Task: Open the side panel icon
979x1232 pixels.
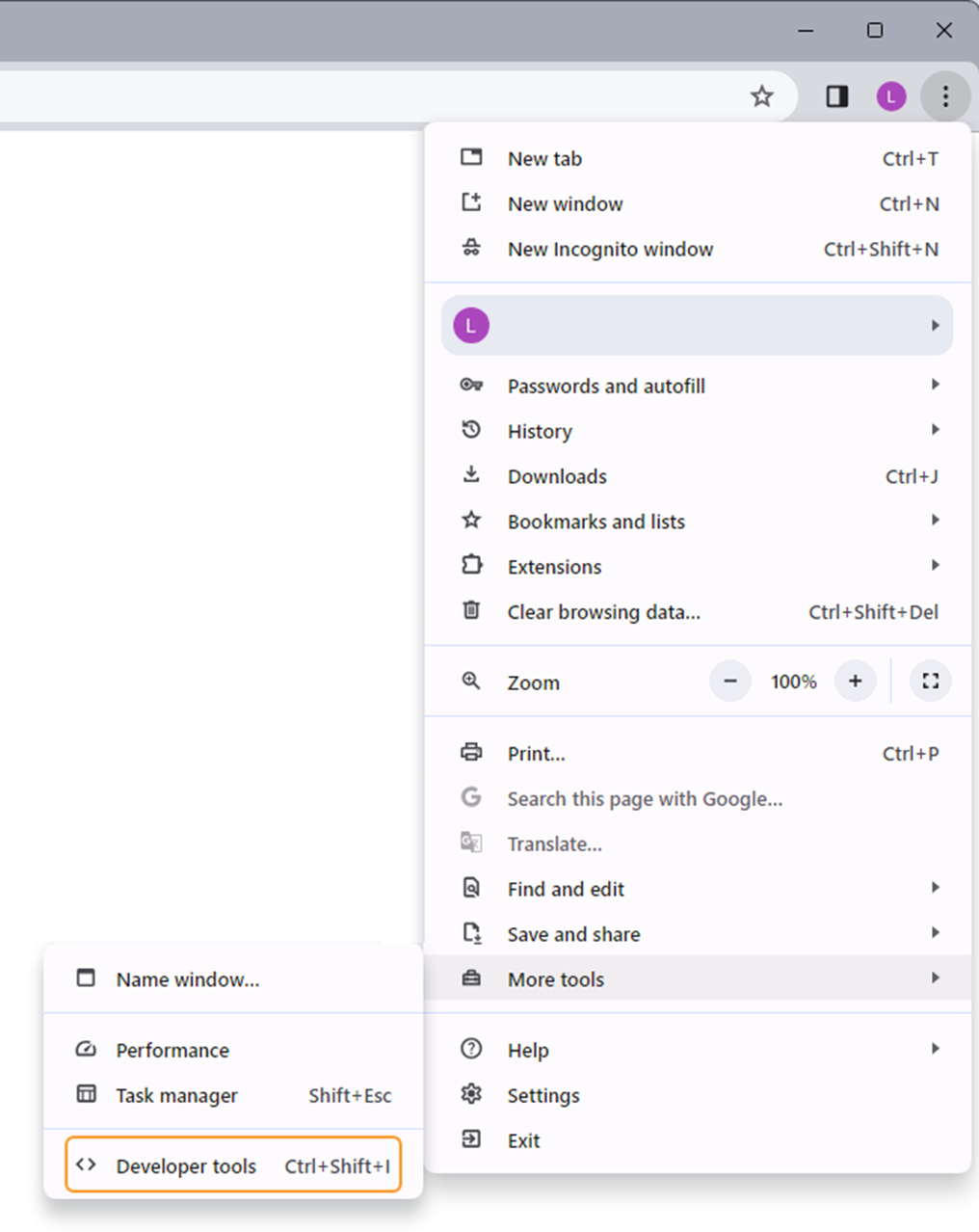Action: click(836, 96)
